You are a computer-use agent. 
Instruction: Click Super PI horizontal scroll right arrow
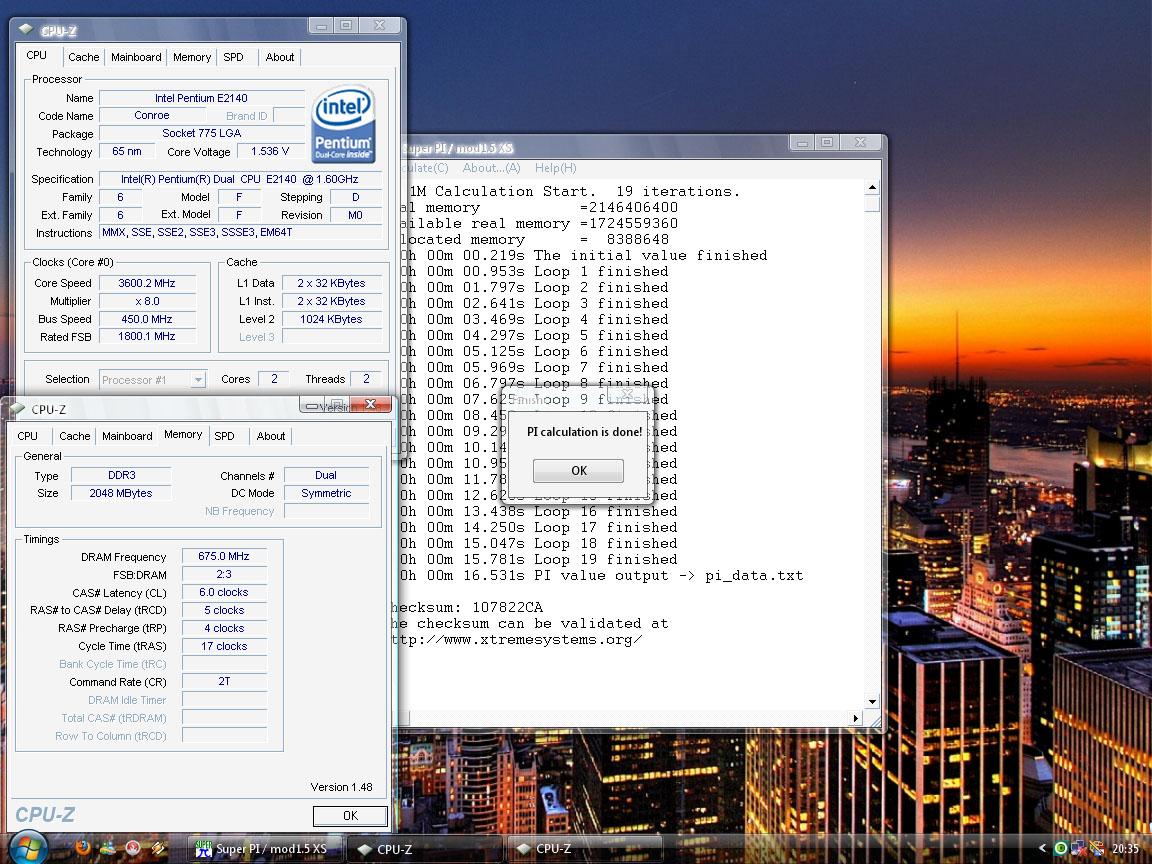[x=855, y=719]
